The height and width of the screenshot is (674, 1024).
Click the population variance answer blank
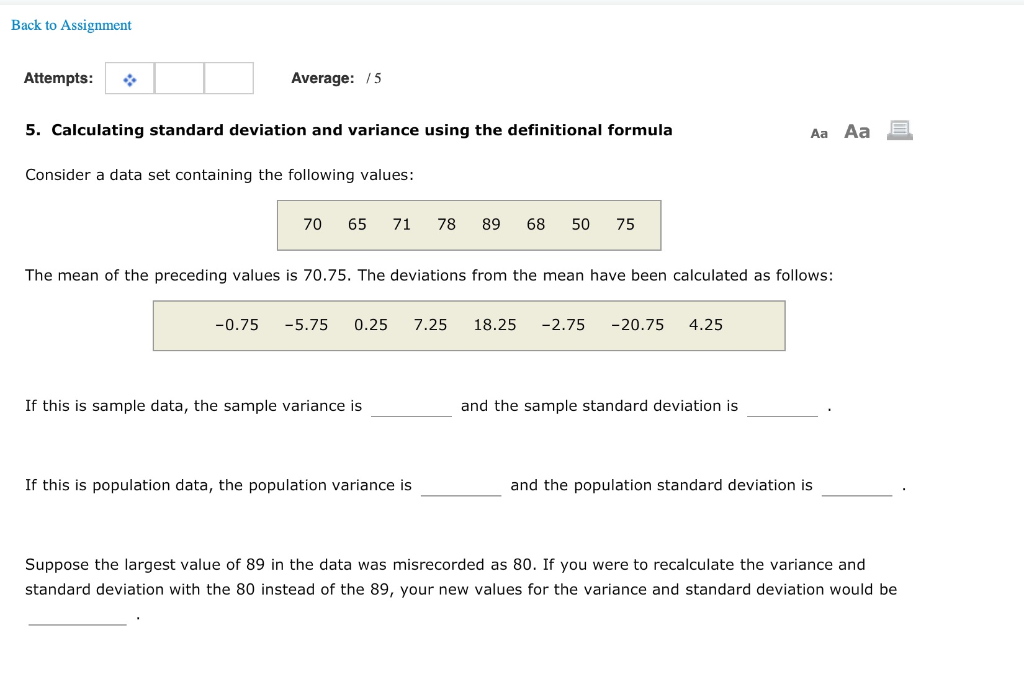point(461,487)
